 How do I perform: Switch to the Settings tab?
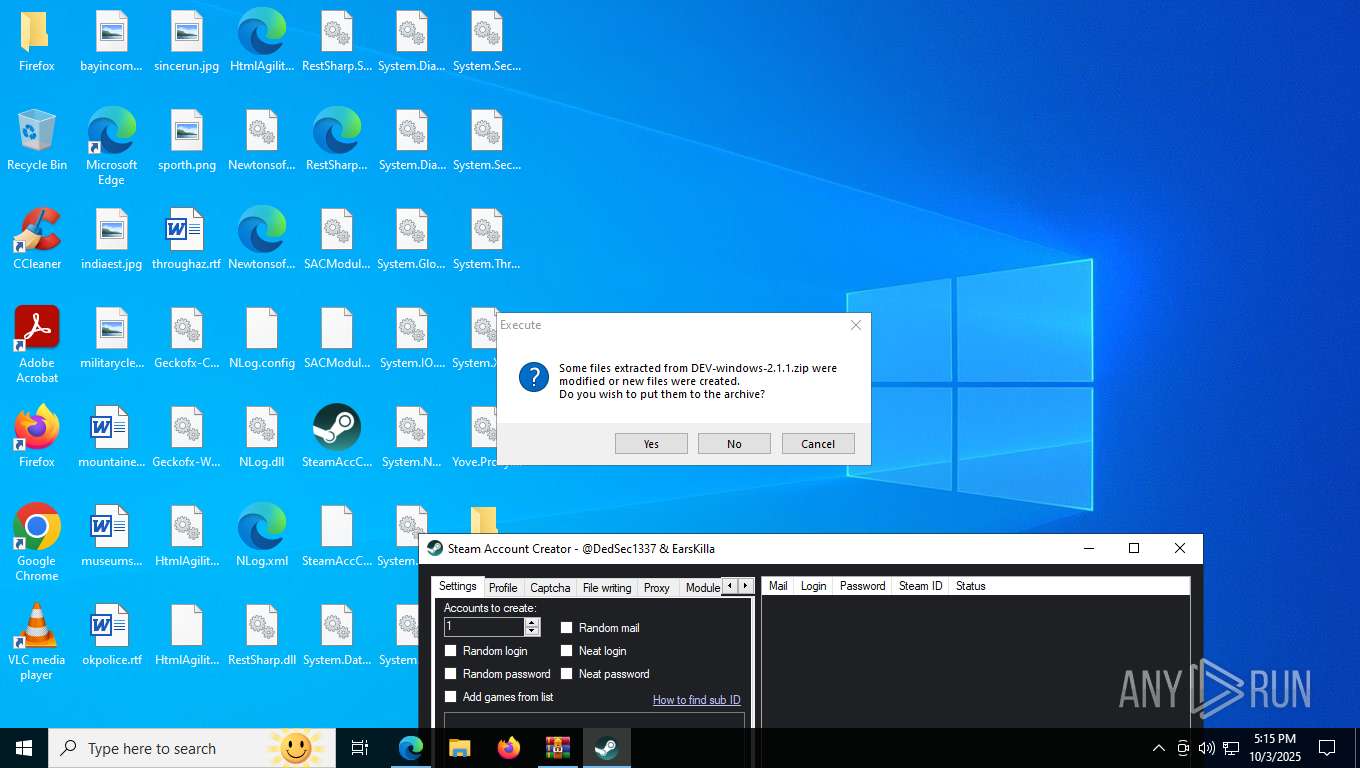tap(458, 586)
